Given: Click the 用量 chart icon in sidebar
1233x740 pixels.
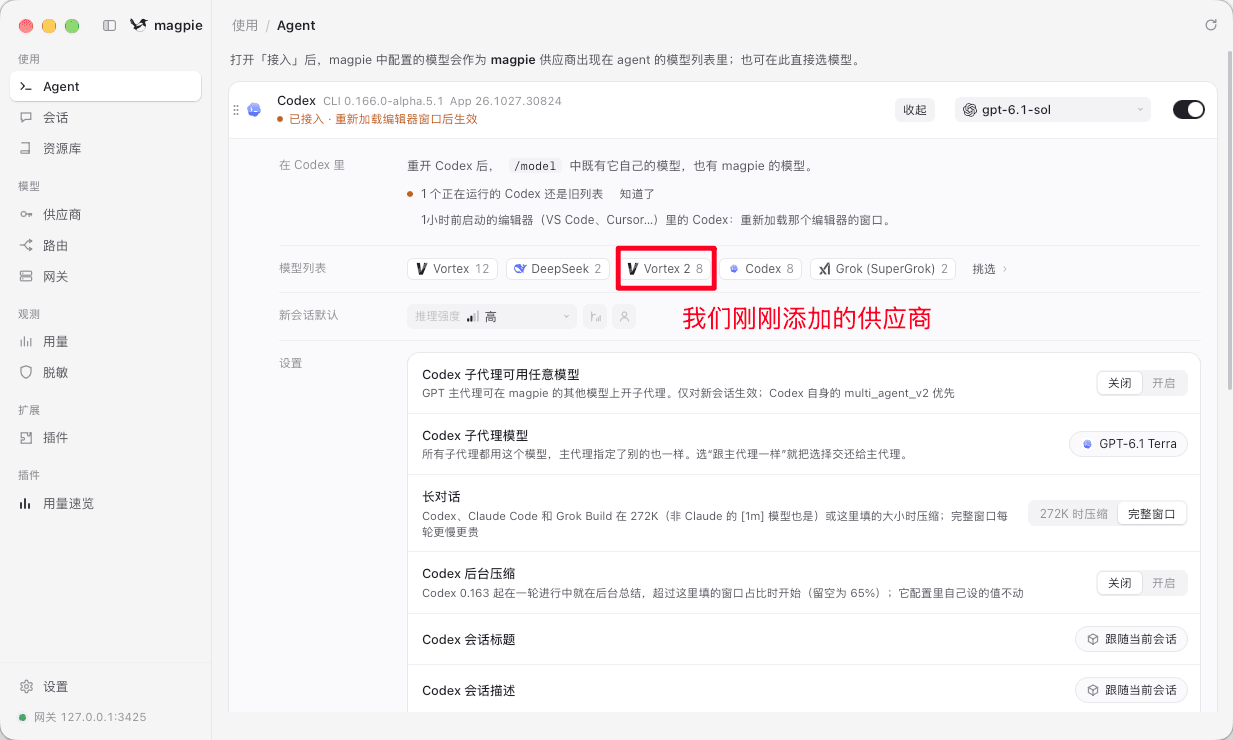Looking at the screenshot, I should (26, 342).
